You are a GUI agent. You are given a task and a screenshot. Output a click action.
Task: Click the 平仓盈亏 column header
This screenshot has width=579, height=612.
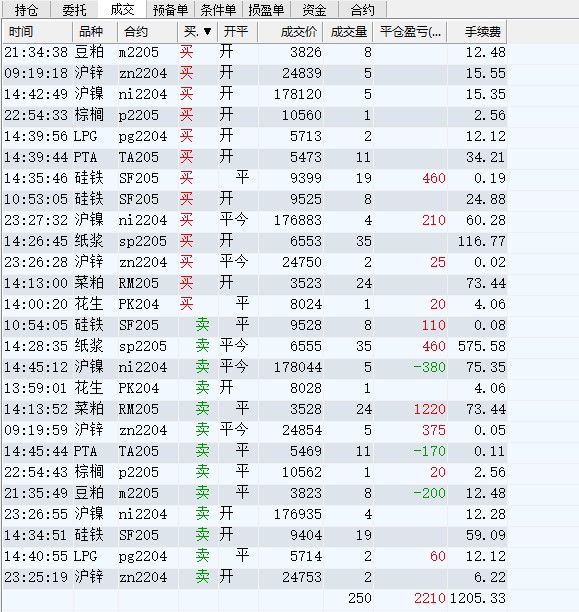click(410, 32)
